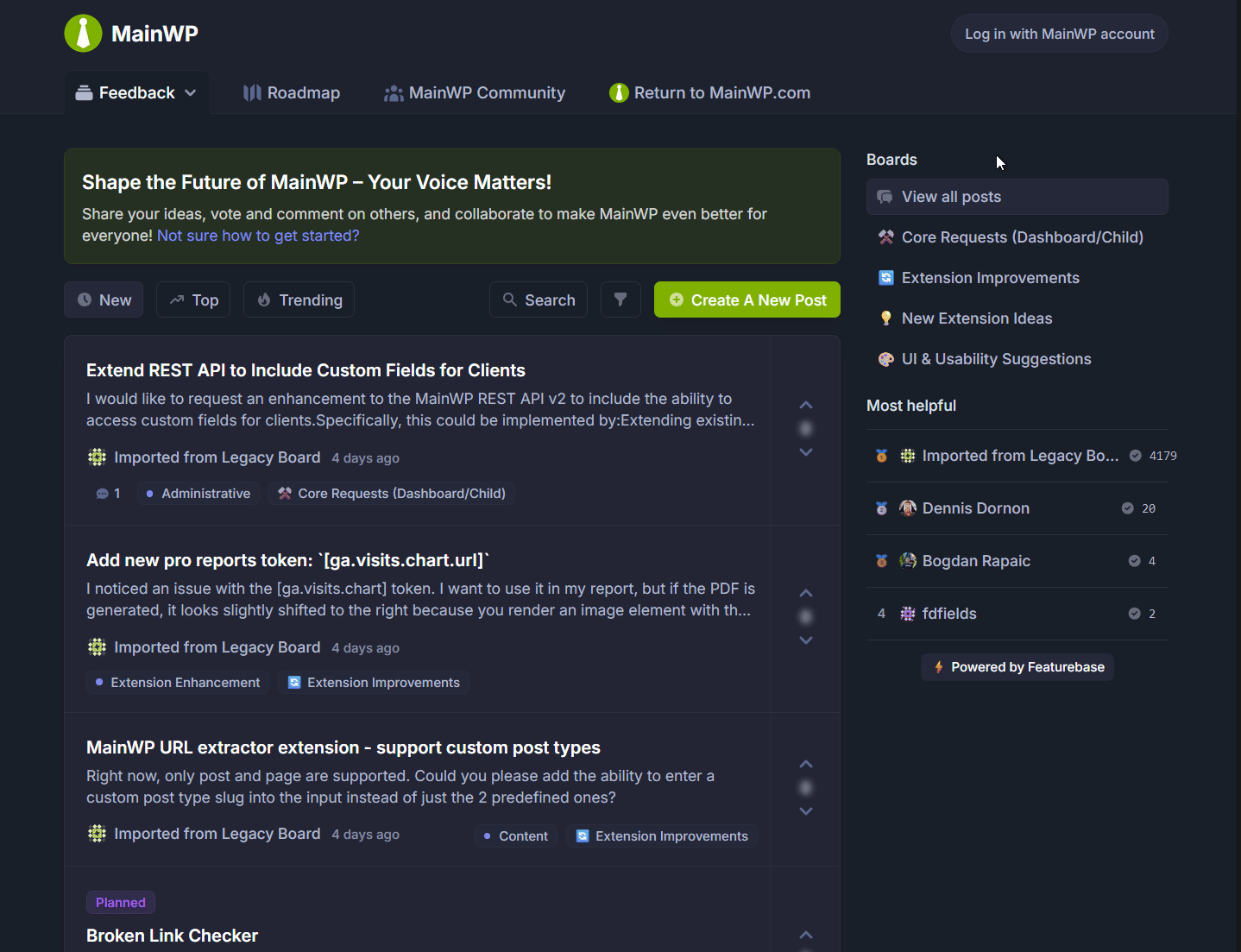This screenshot has width=1241, height=952.
Task: Open Extension Improvements tag on reports token post
Action: pyautogui.click(x=374, y=683)
